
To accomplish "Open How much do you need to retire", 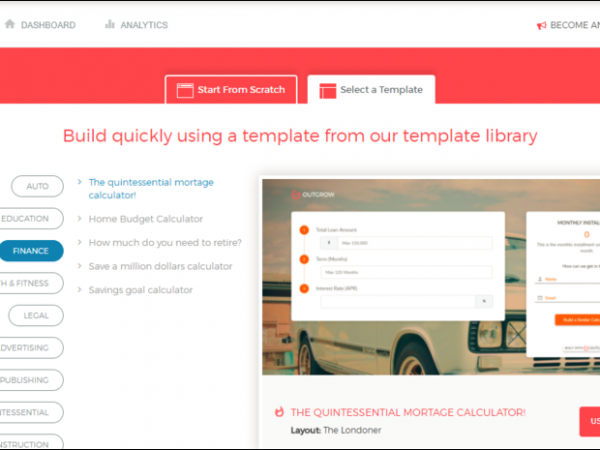I will pos(165,242).
